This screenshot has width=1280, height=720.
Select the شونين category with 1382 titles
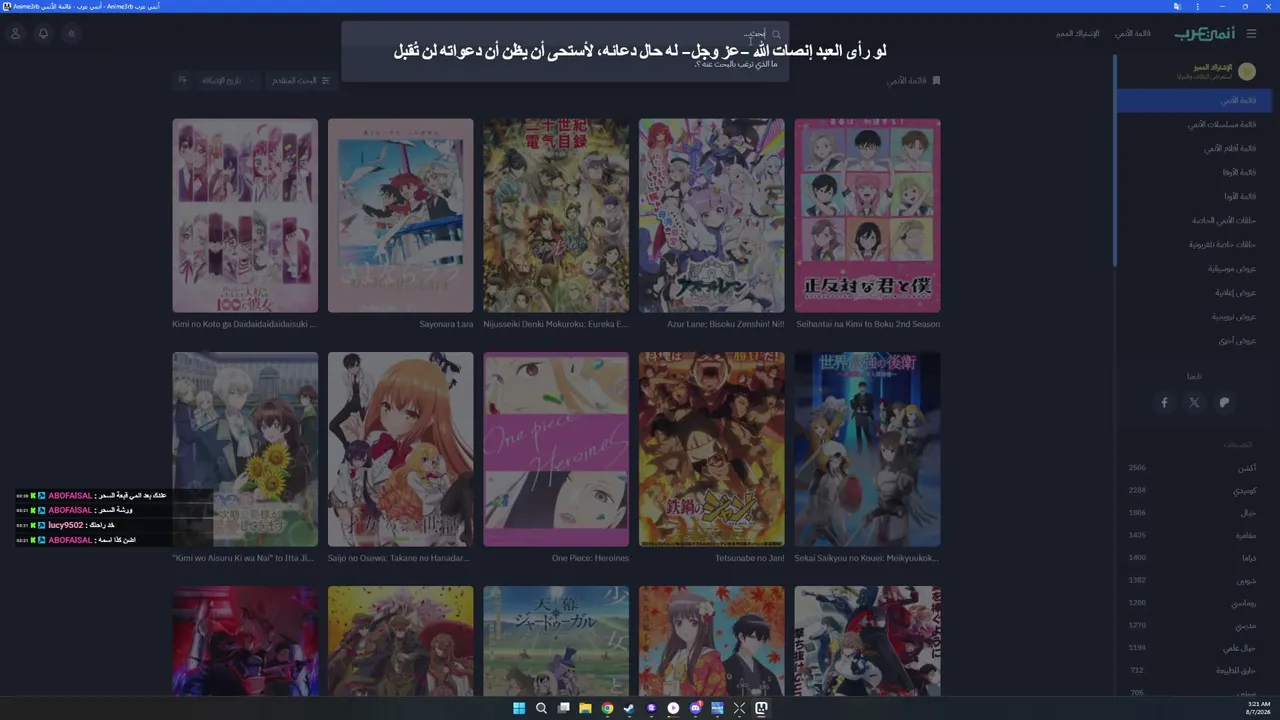[1192, 580]
